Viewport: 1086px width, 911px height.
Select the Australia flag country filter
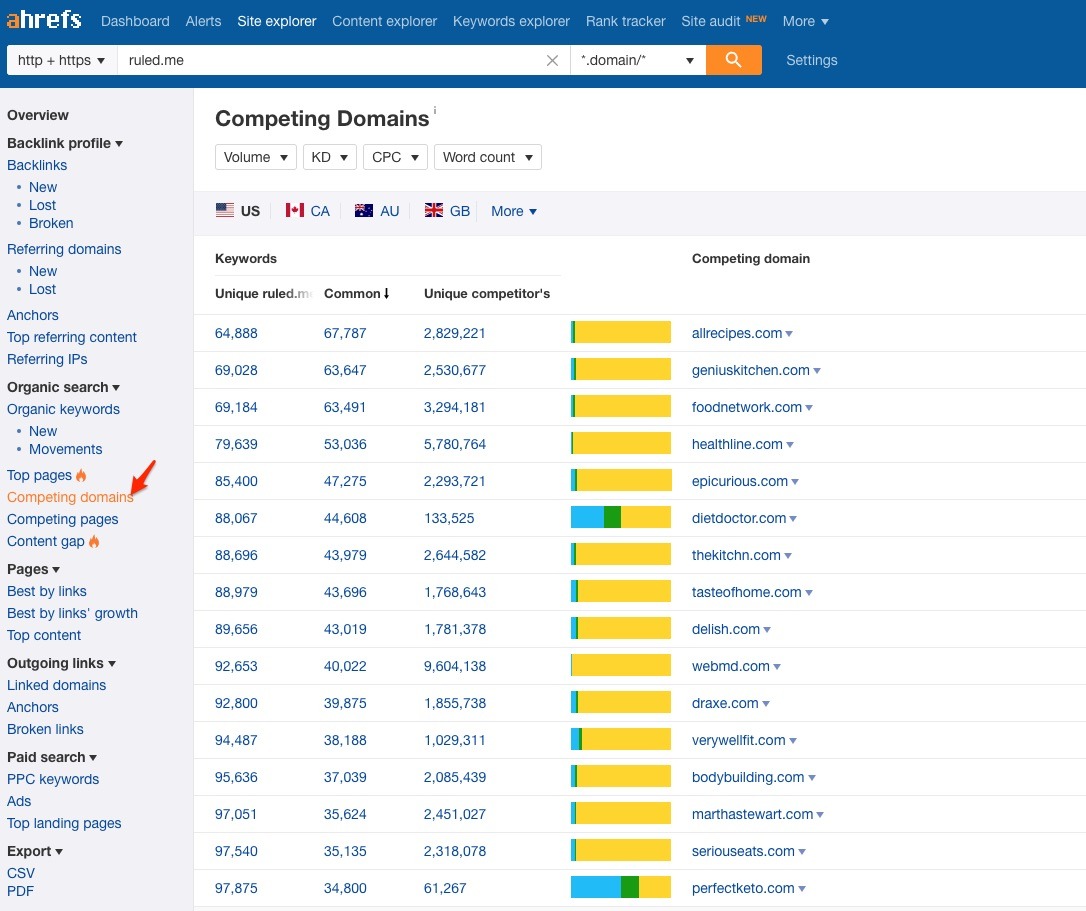pos(377,211)
